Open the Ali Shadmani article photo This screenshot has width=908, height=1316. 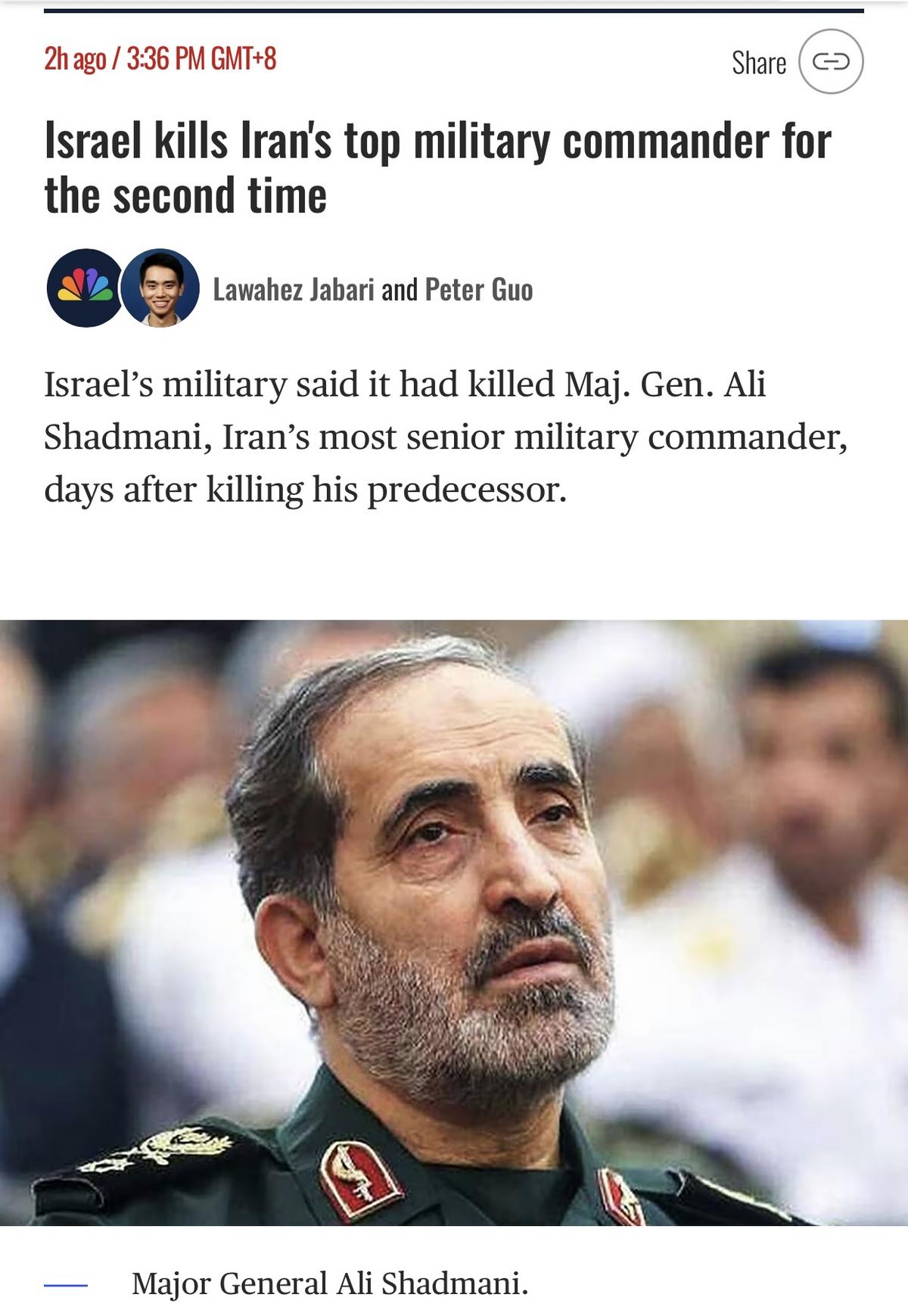[x=454, y=922]
